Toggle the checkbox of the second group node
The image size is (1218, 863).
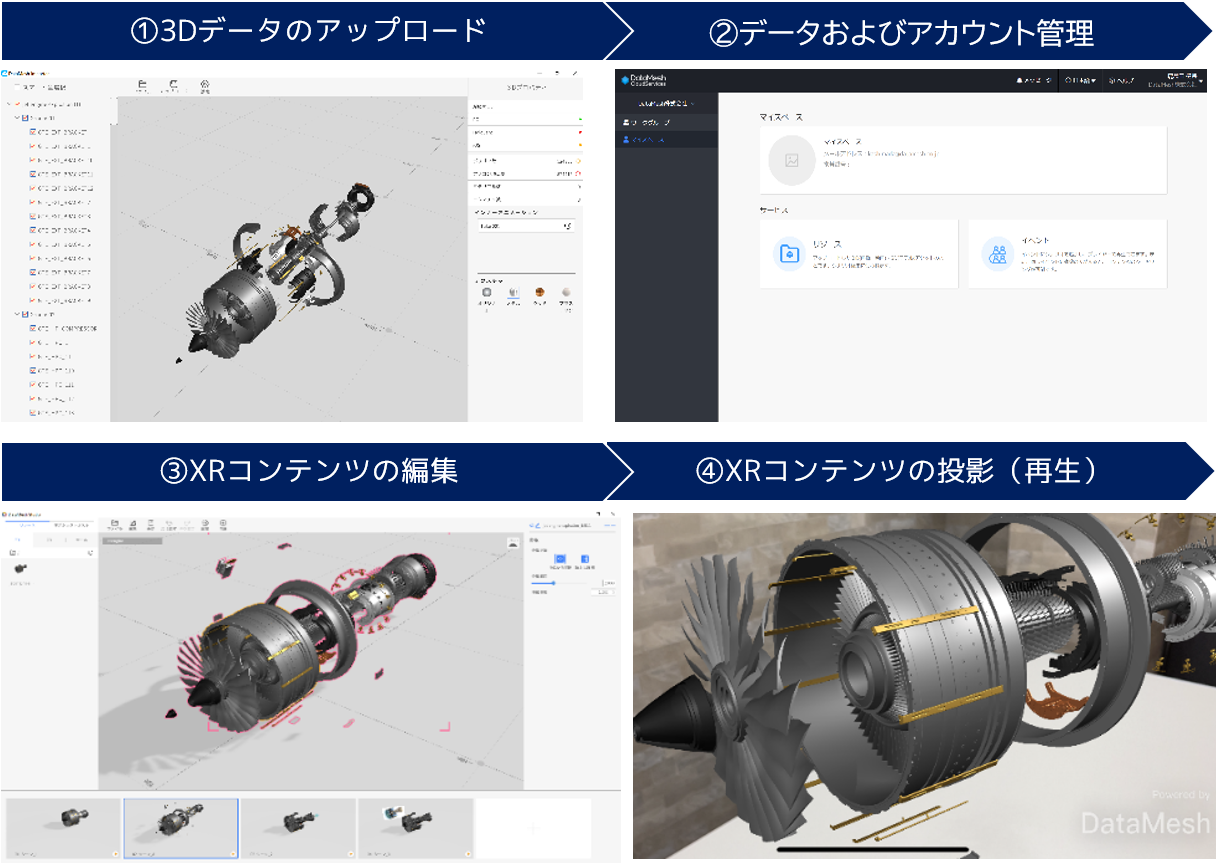click(x=25, y=314)
